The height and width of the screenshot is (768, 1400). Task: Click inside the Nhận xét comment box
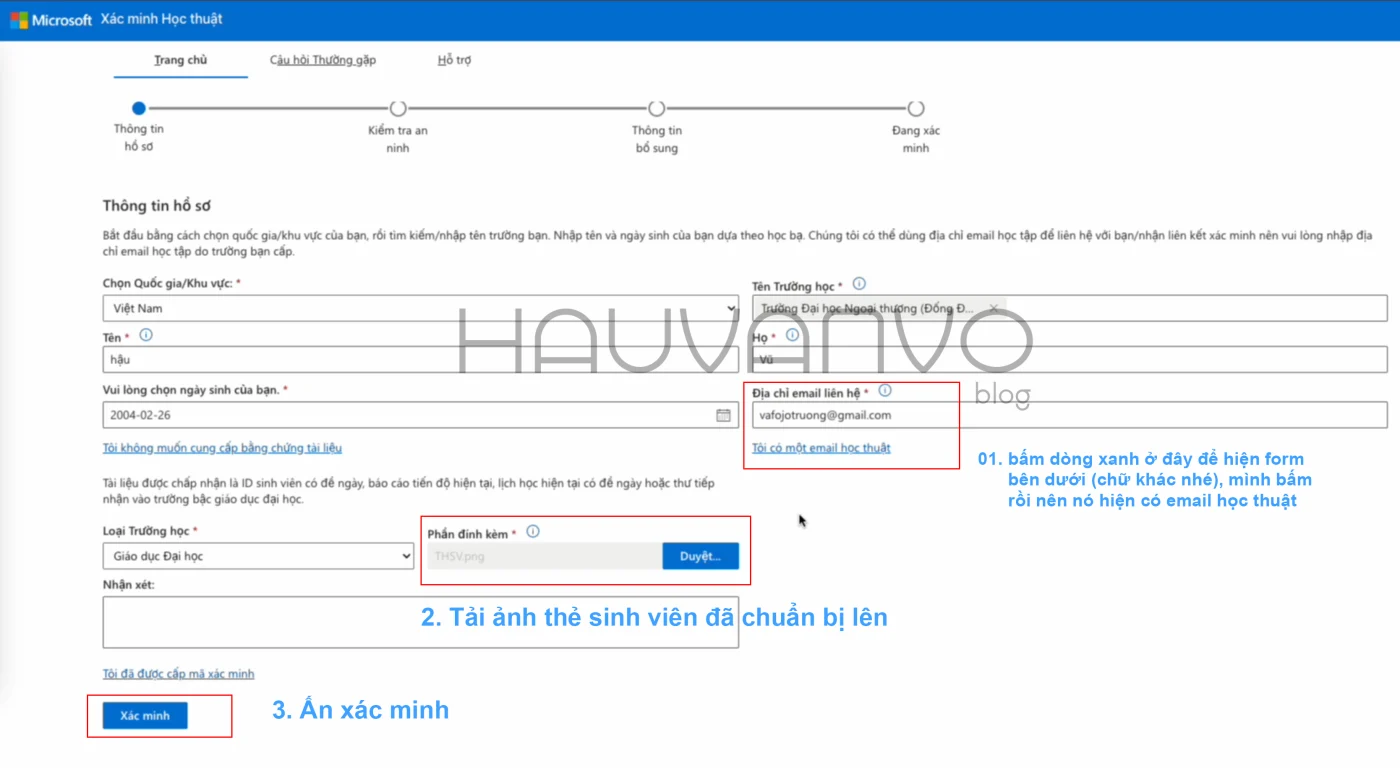coord(420,622)
